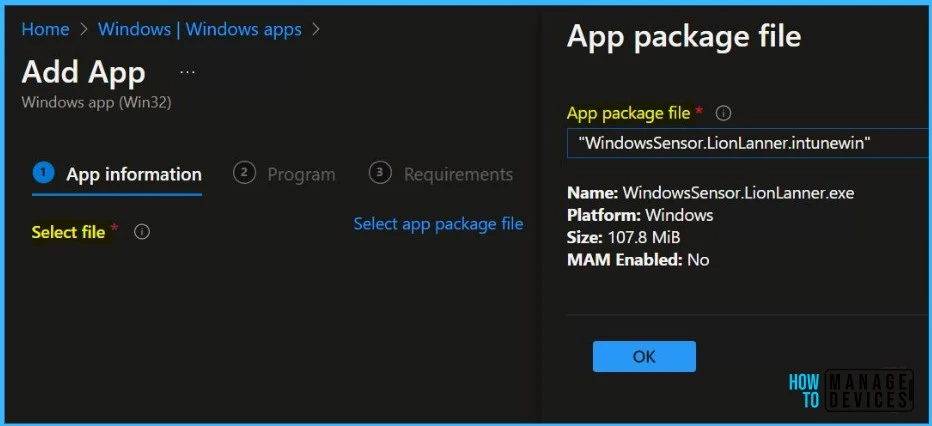This screenshot has height=426, width=932.
Task: Click the chevron after Windows apps breadcrumb
Action: click(316, 29)
